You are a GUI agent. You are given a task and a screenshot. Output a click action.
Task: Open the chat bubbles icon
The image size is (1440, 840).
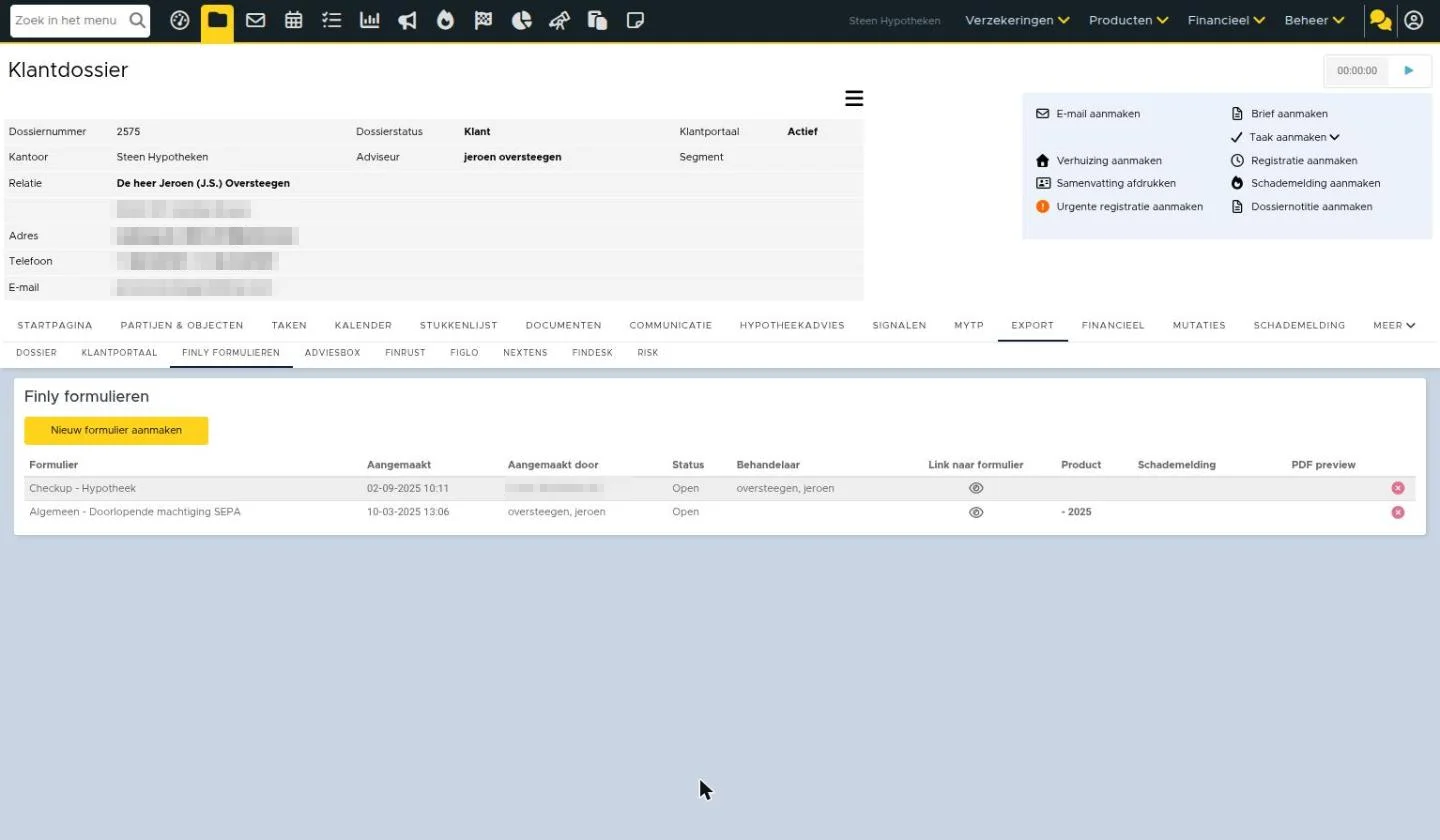pyautogui.click(x=1381, y=20)
